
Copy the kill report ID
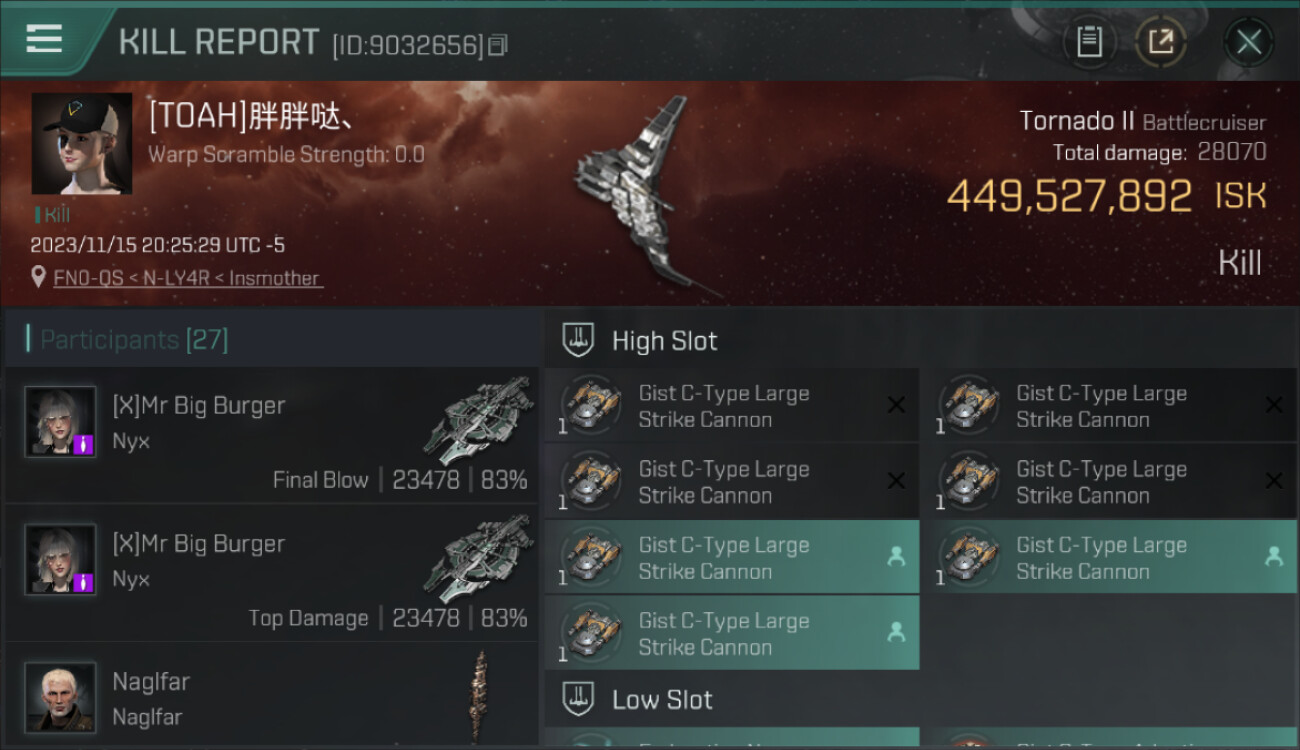pos(498,45)
